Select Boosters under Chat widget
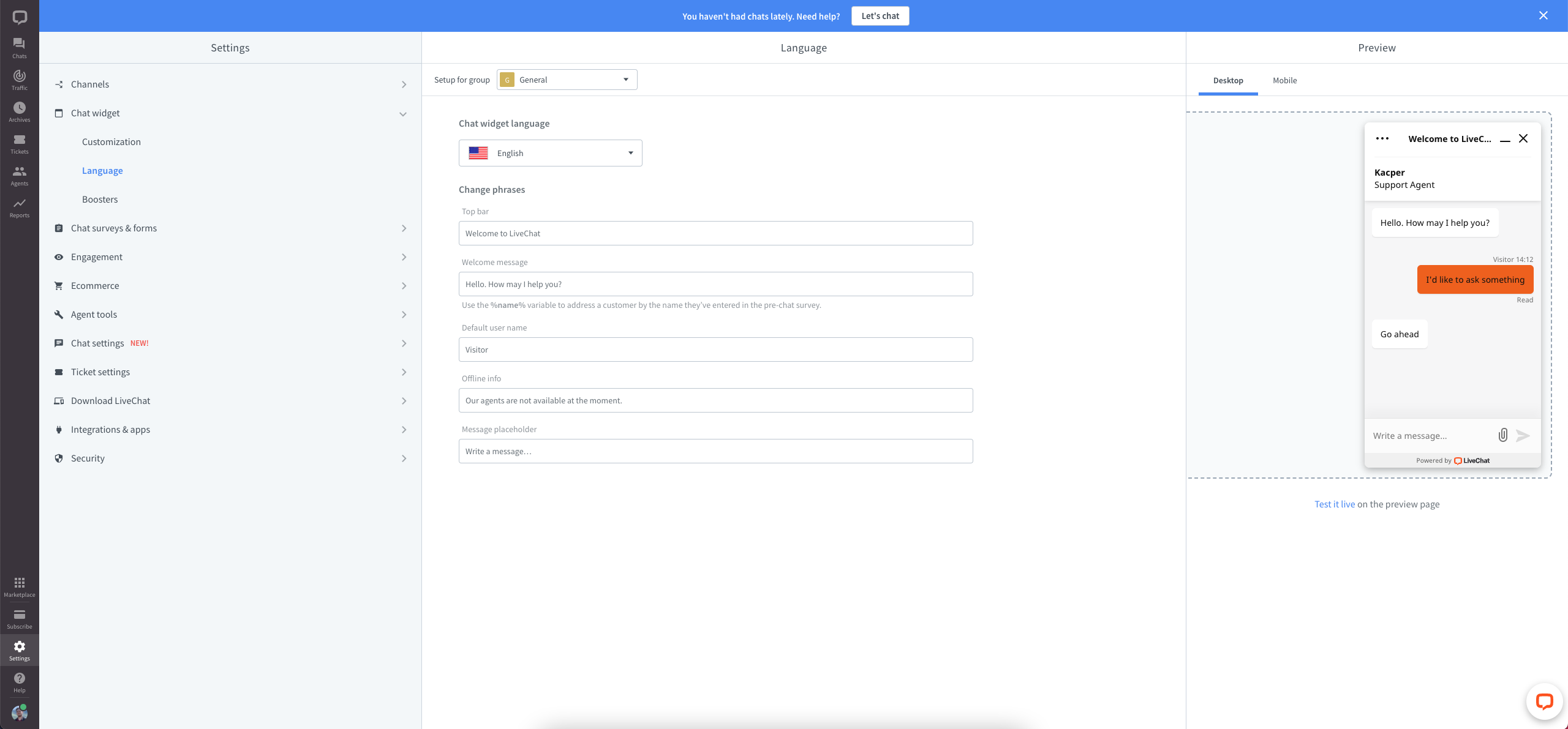Screen dimensions: 1568x729 [x=100, y=200]
